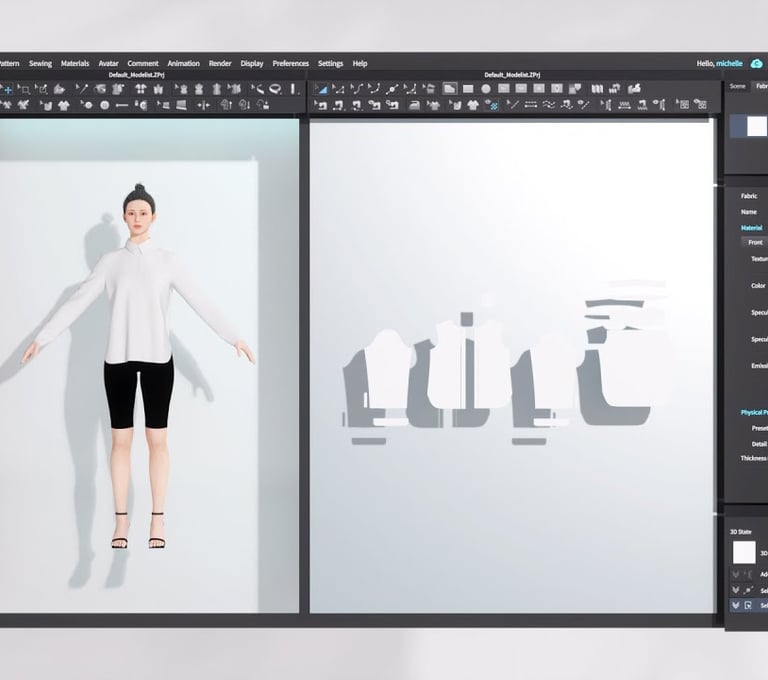The height and width of the screenshot is (680, 768).
Task: Click the shirt with arrangement points icon
Action: pos(140,89)
